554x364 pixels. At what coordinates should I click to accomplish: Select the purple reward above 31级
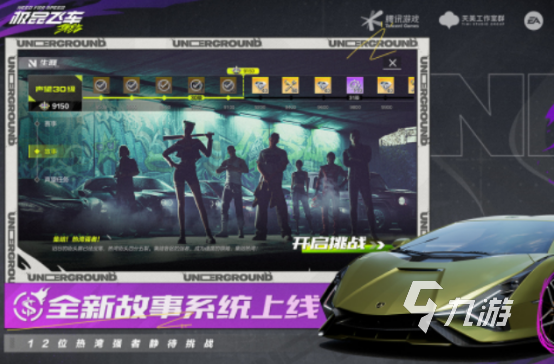pos(355,86)
